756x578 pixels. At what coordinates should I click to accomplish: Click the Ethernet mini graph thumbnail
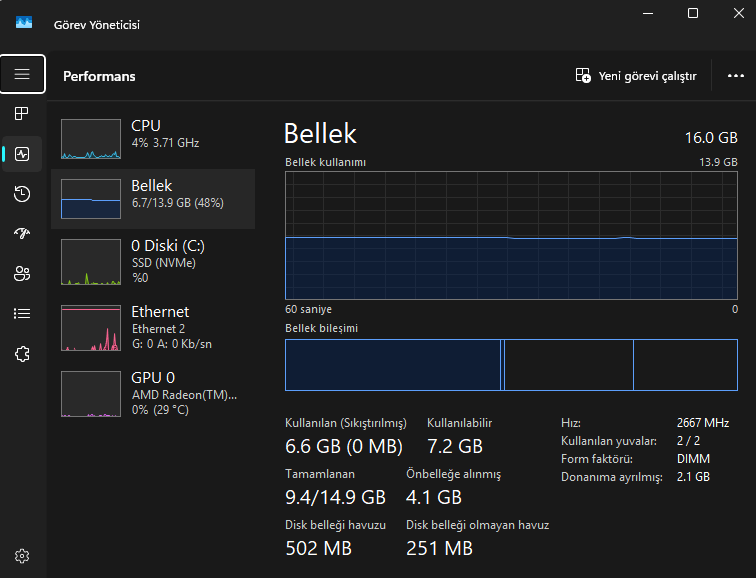[x=91, y=328]
